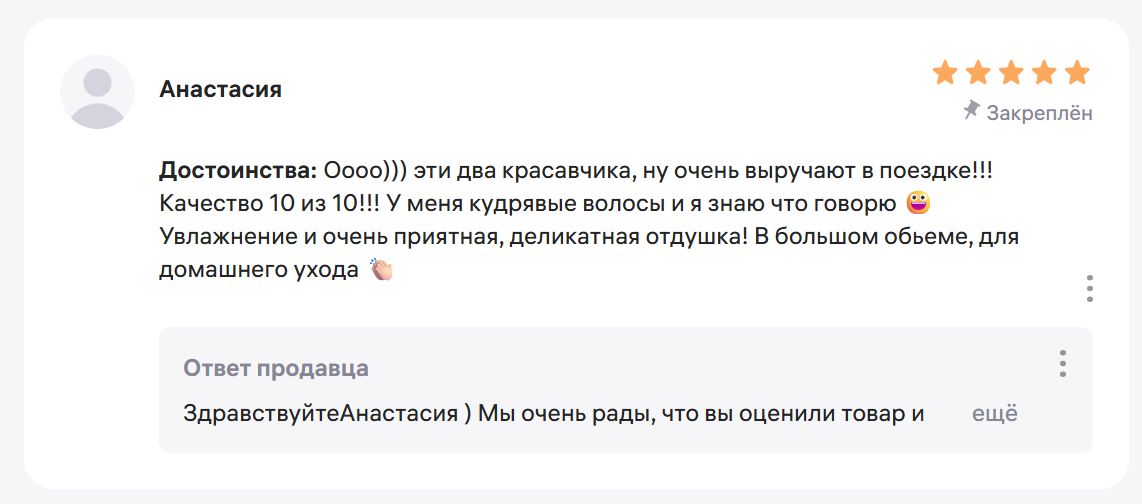1142x504 pixels.
Task: Click the clapping hands emoji
Action: (x=382, y=269)
